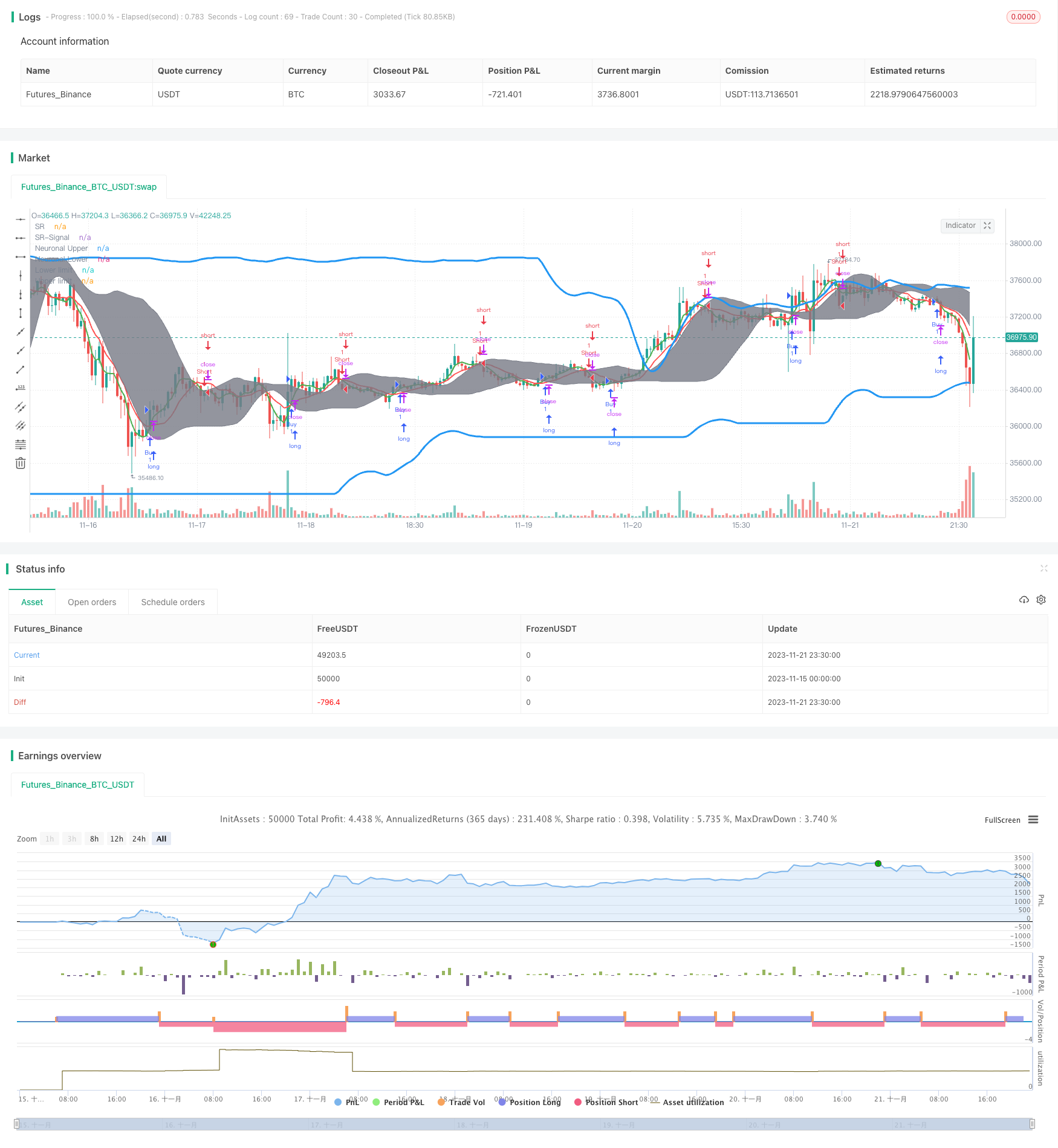Click the Init row label
The image size is (1058, 1148).
19,679
